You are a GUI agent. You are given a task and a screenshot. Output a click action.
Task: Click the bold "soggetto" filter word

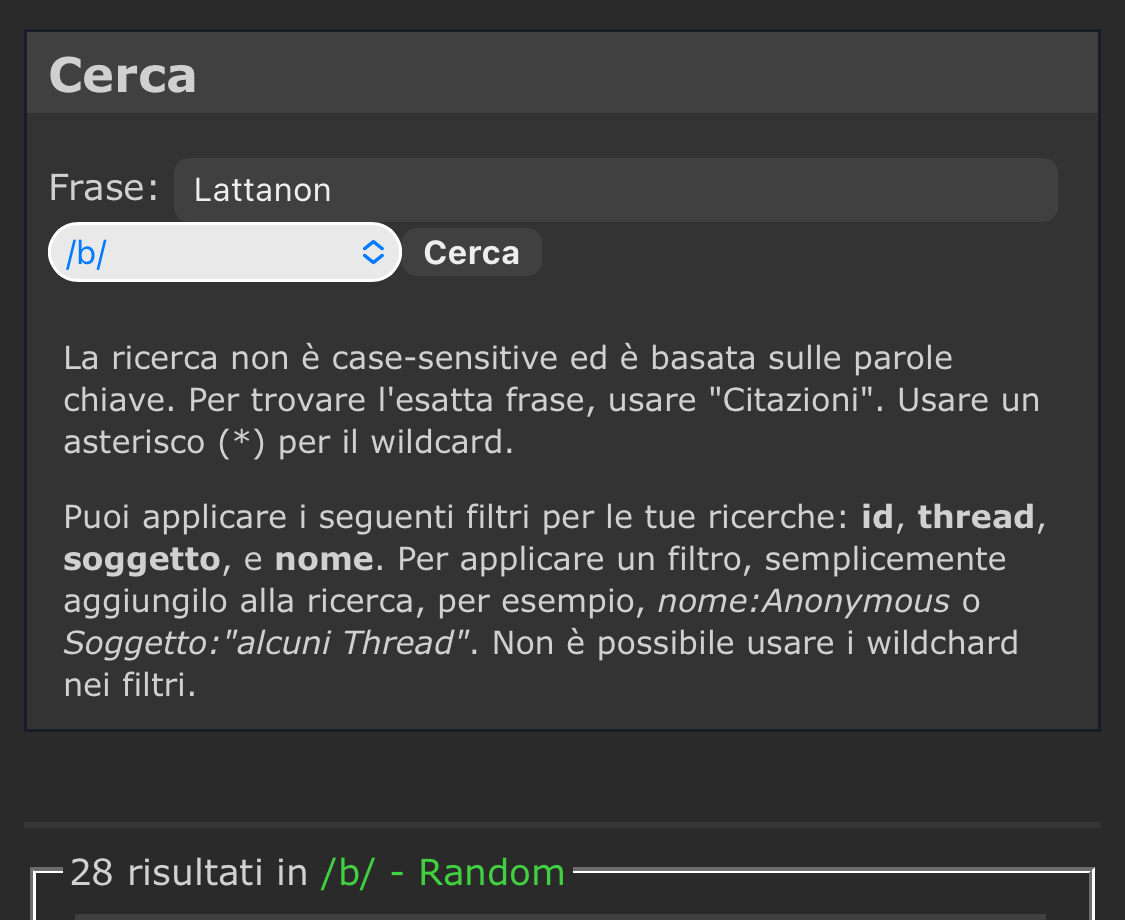click(141, 559)
